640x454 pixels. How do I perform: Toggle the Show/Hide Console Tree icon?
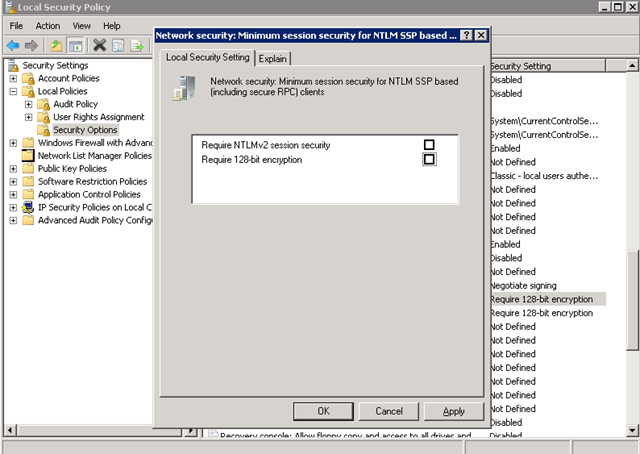[76, 45]
